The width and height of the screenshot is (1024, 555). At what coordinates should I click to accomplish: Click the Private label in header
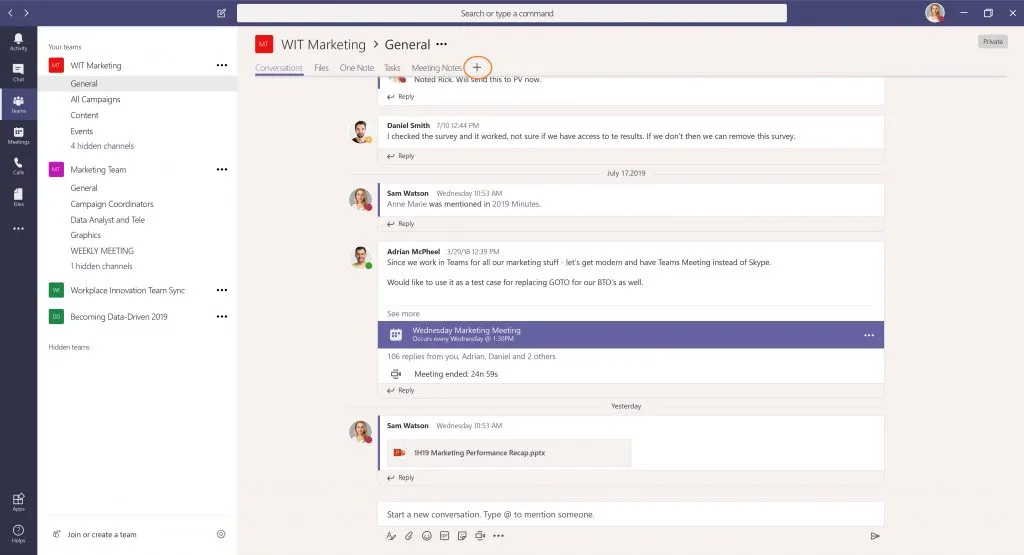coord(993,41)
